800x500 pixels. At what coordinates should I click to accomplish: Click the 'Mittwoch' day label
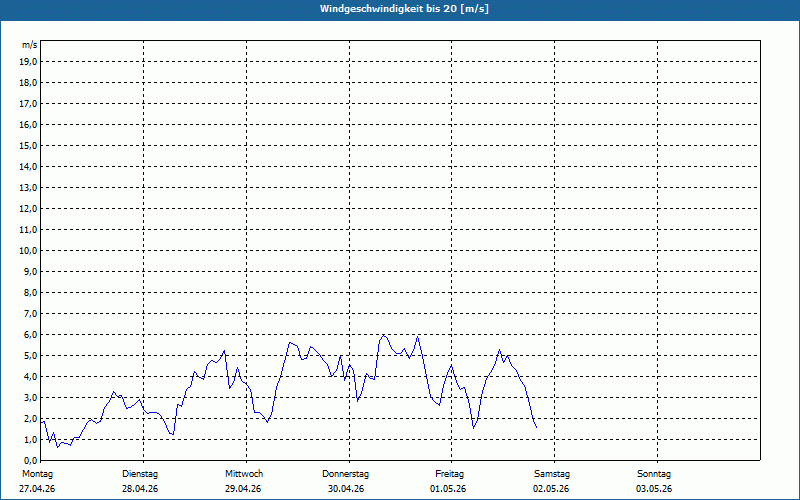pos(244,474)
